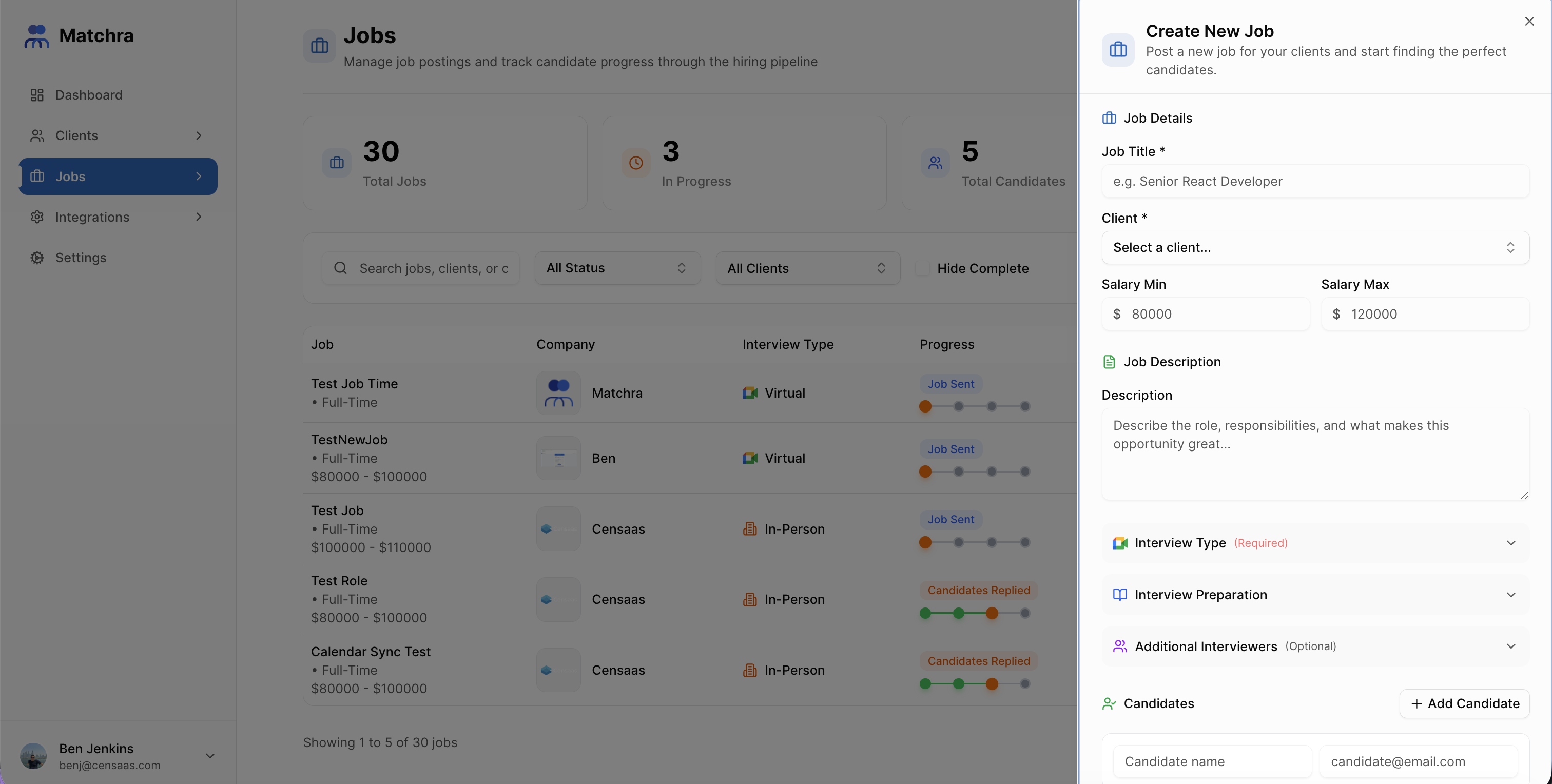The width and height of the screenshot is (1552, 784).
Task: Click the book icon next to Interview Preparation
Action: pos(1119,595)
